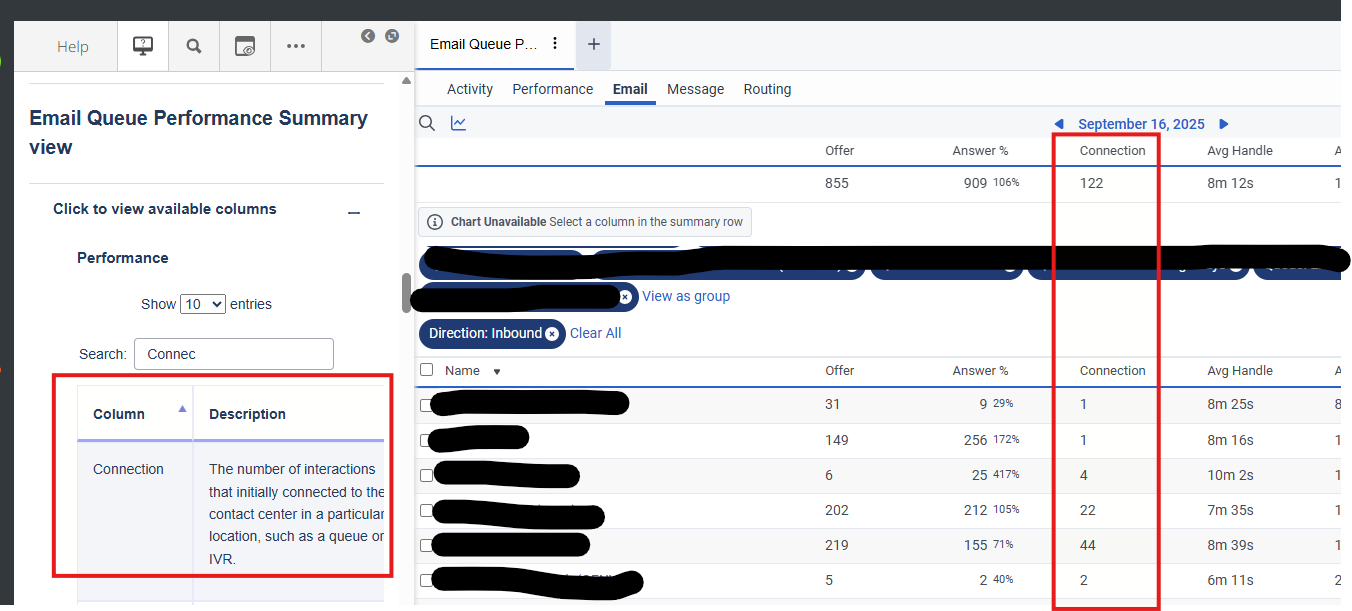Open the Email Queue tab kebab menu
The height and width of the screenshot is (611, 1352).
pyautogui.click(x=556, y=44)
